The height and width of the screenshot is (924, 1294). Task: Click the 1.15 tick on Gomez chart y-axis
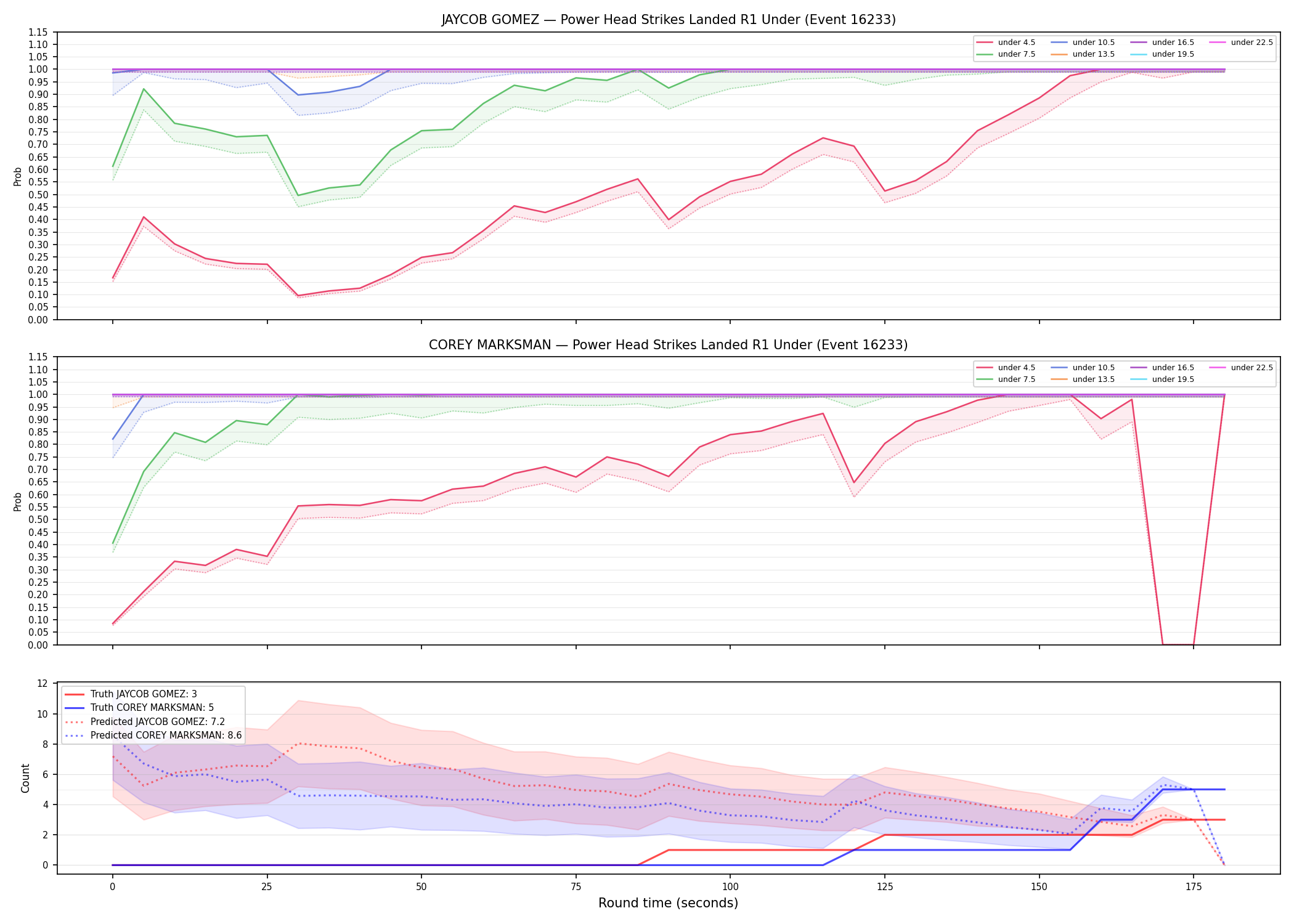click(38, 32)
